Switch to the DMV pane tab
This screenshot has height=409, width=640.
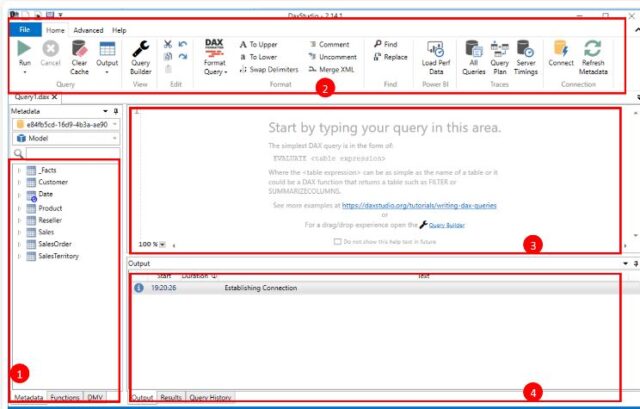tap(95, 397)
